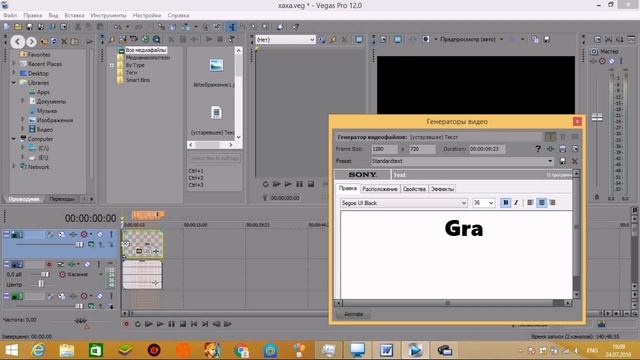
Task: Click the Изображение 1 media thumbnail
Action: pyautogui.click(x=216, y=65)
